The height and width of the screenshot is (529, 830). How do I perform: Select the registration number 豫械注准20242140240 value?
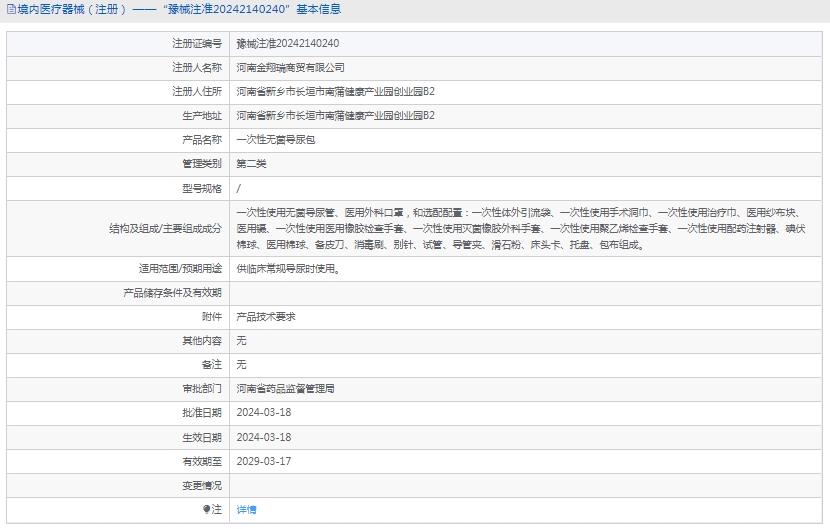pyautogui.click(x=288, y=44)
